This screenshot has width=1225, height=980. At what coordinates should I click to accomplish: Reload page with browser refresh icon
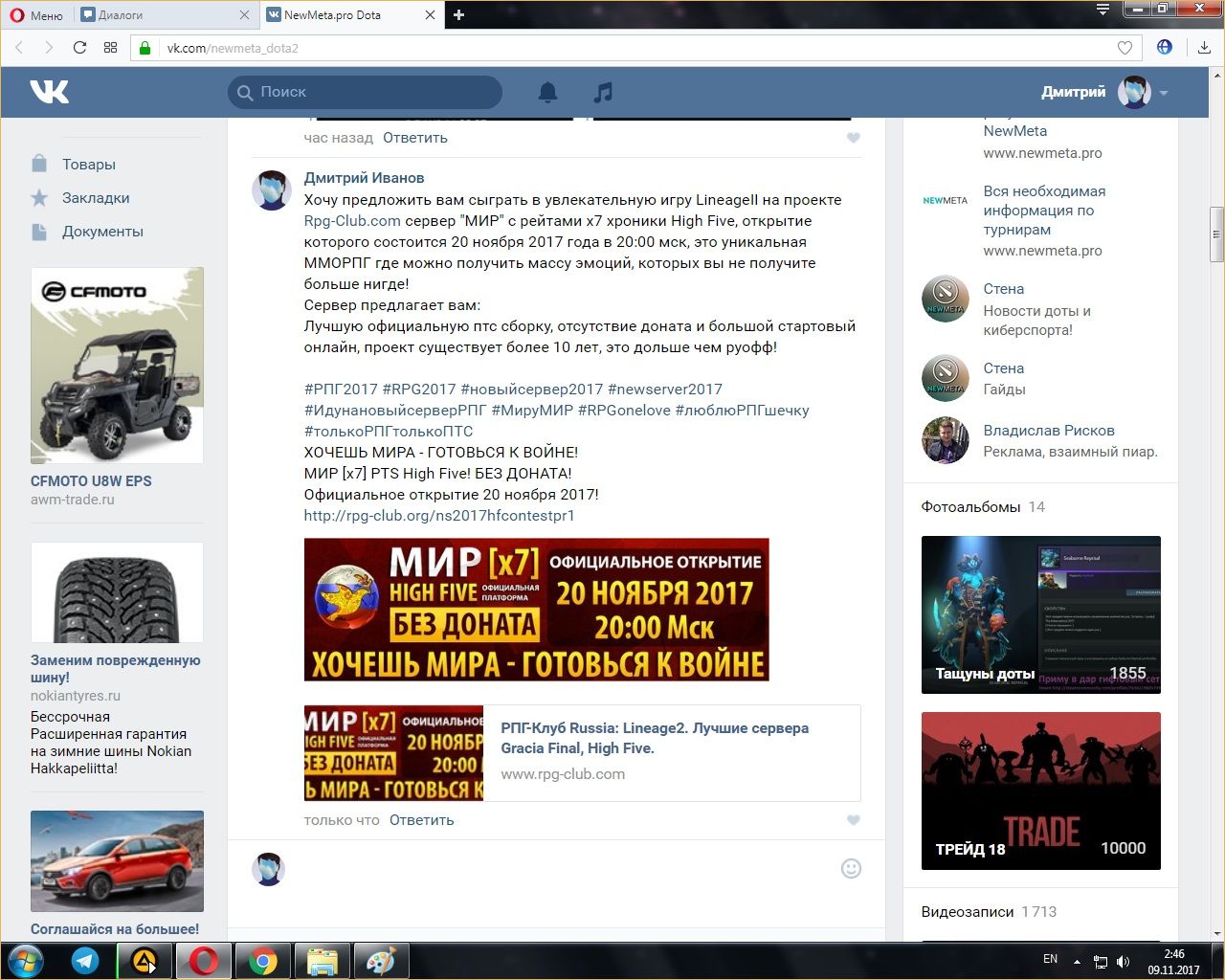pos(79,48)
